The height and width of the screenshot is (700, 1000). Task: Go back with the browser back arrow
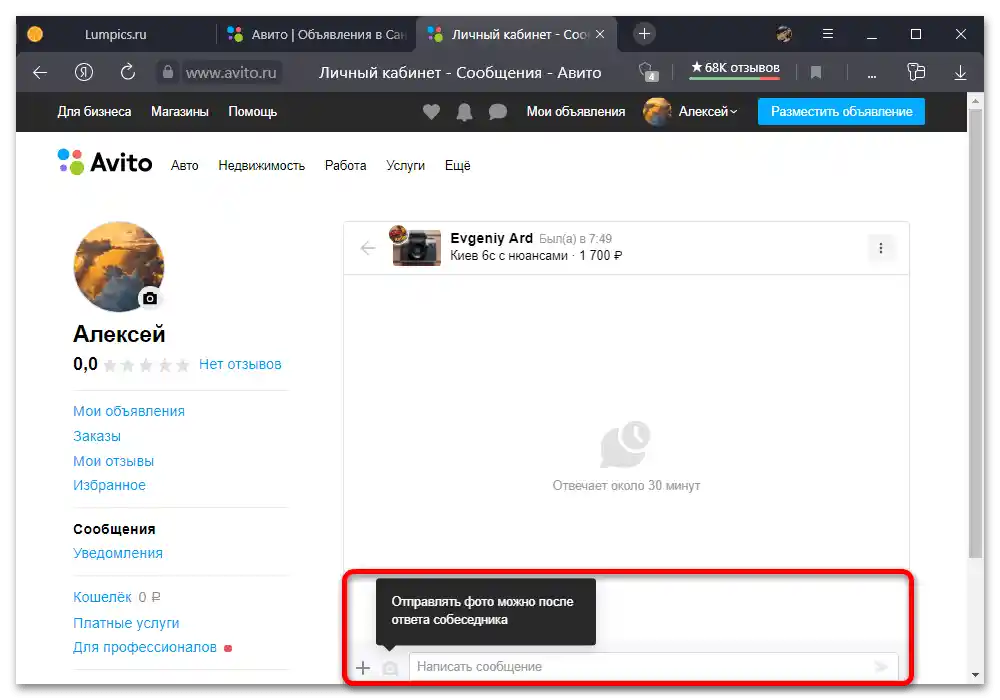click(x=40, y=73)
